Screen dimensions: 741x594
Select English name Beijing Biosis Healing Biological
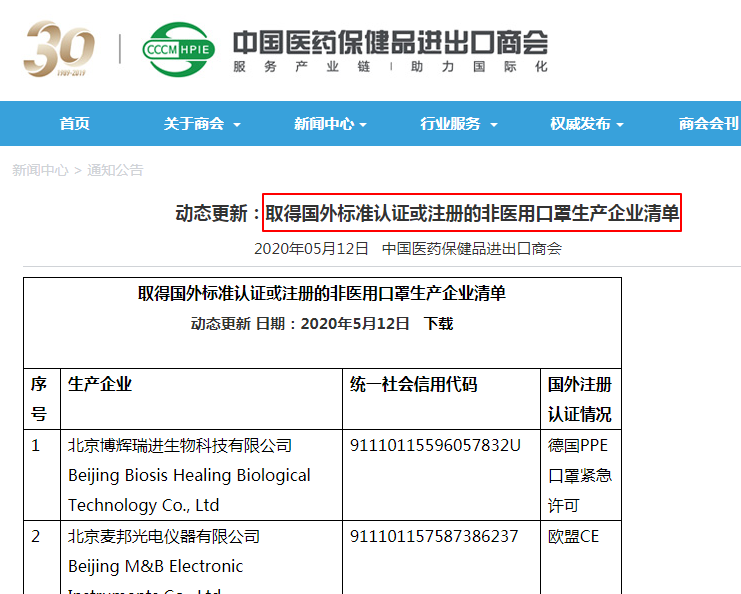pos(189,475)
